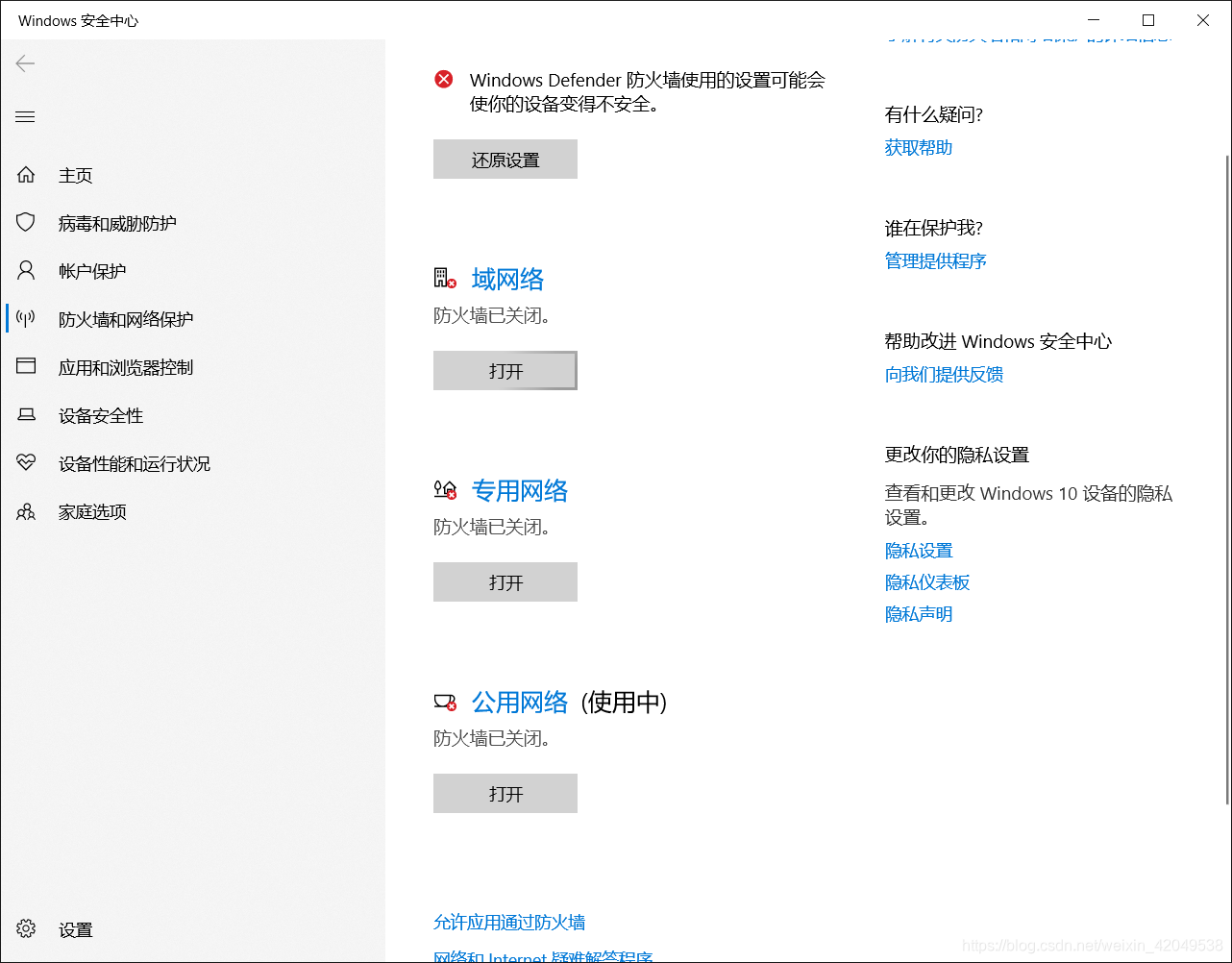Open the 公用网络 heading link
The image size is (1232, 963).
point(520,703)
